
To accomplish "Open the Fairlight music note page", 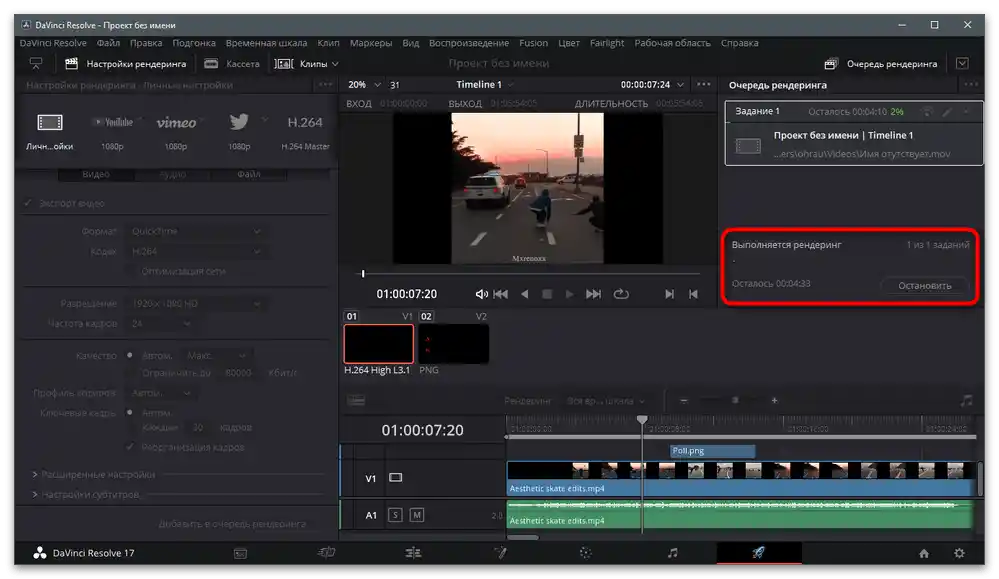I will [x=672, y=553].
